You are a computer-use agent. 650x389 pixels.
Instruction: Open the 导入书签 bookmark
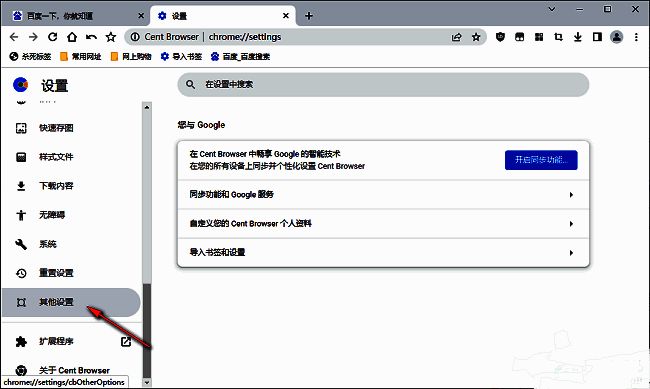[181, 56]
